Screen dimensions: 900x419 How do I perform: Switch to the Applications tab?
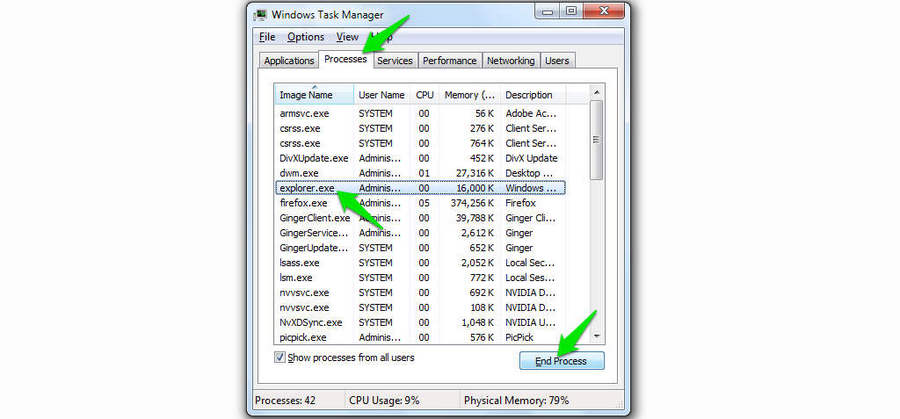[289, 60]
